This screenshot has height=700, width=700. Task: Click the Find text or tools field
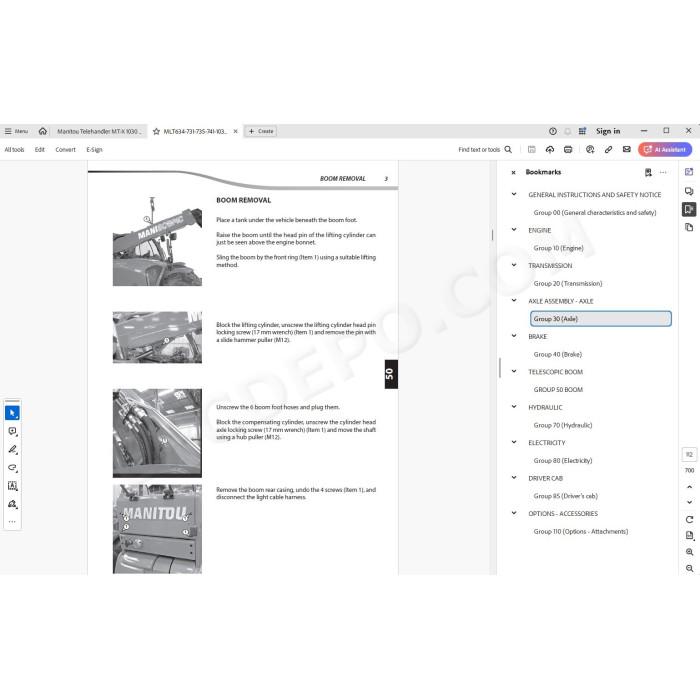[479, 150]
